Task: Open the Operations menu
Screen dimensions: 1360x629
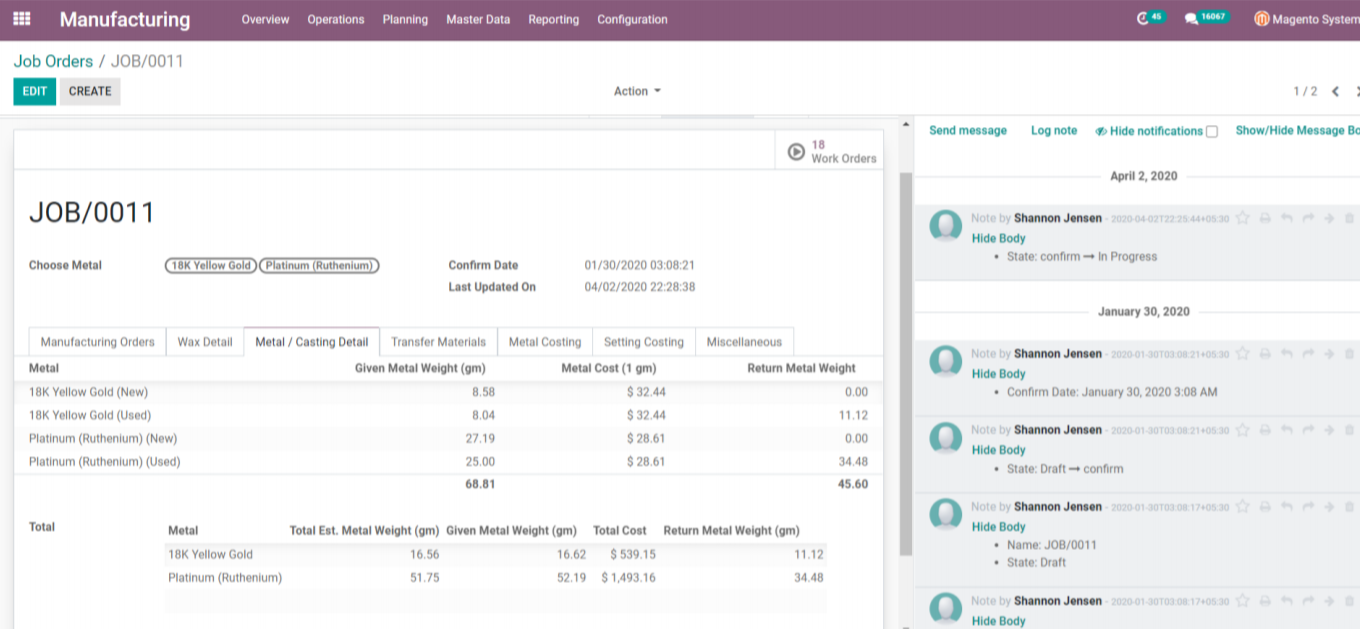Action: coord(336,19)
